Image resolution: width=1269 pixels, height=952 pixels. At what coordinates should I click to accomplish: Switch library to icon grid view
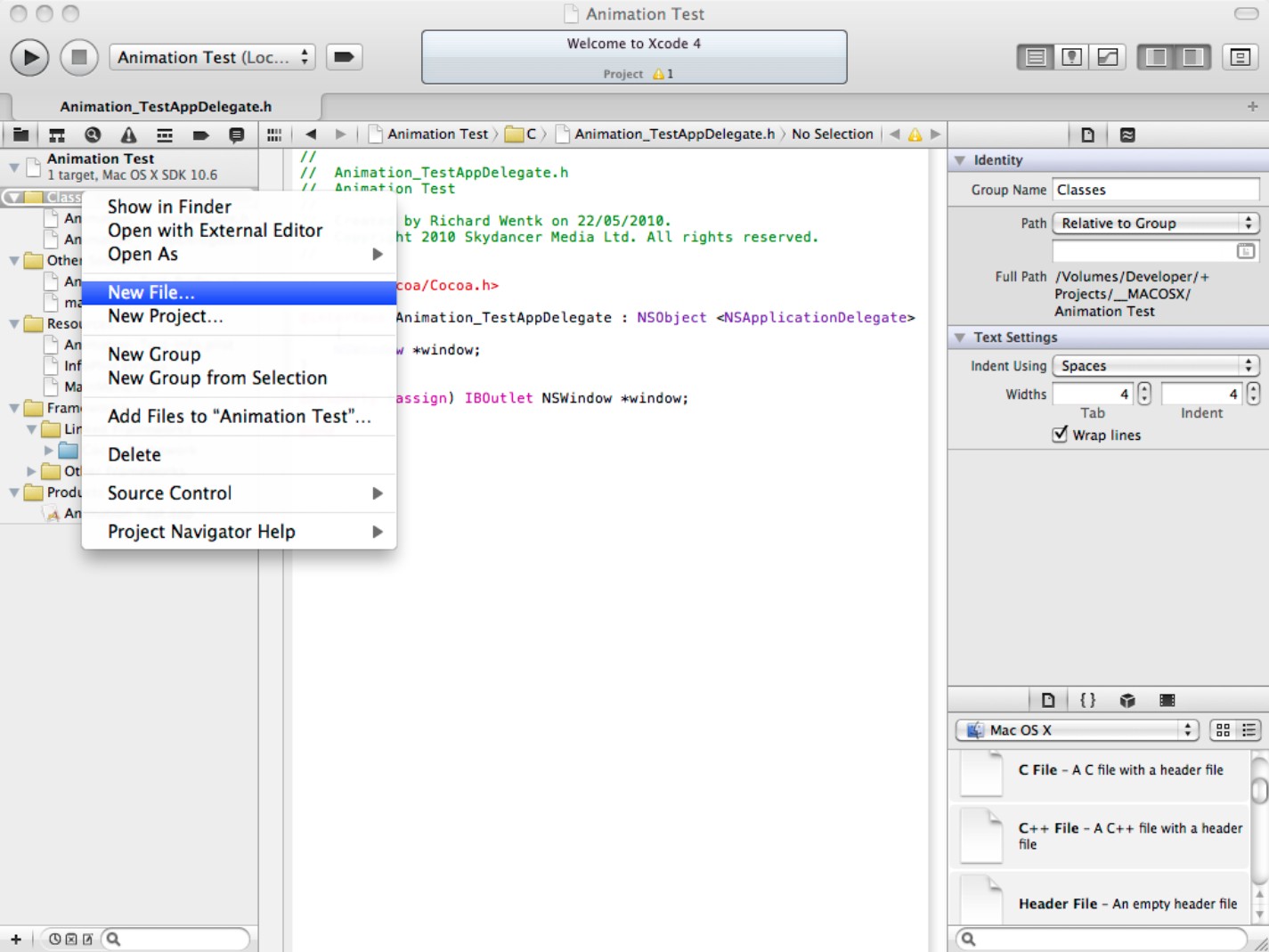[x=1223, y=730]
